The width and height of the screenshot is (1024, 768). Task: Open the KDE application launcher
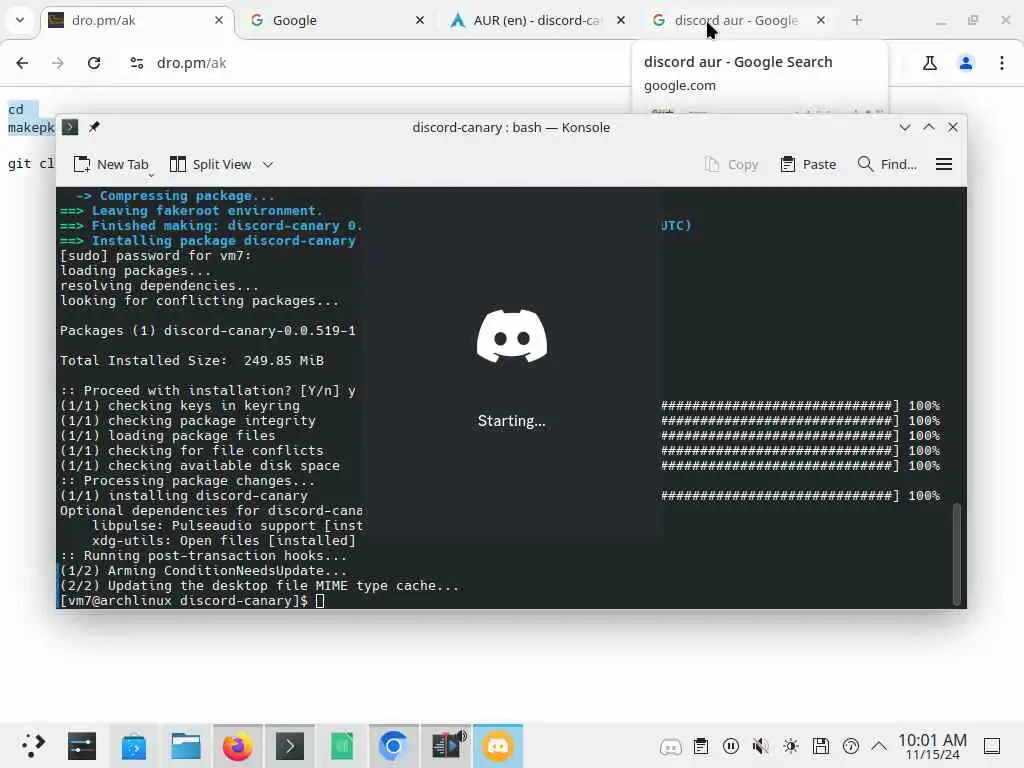point(33,746)
